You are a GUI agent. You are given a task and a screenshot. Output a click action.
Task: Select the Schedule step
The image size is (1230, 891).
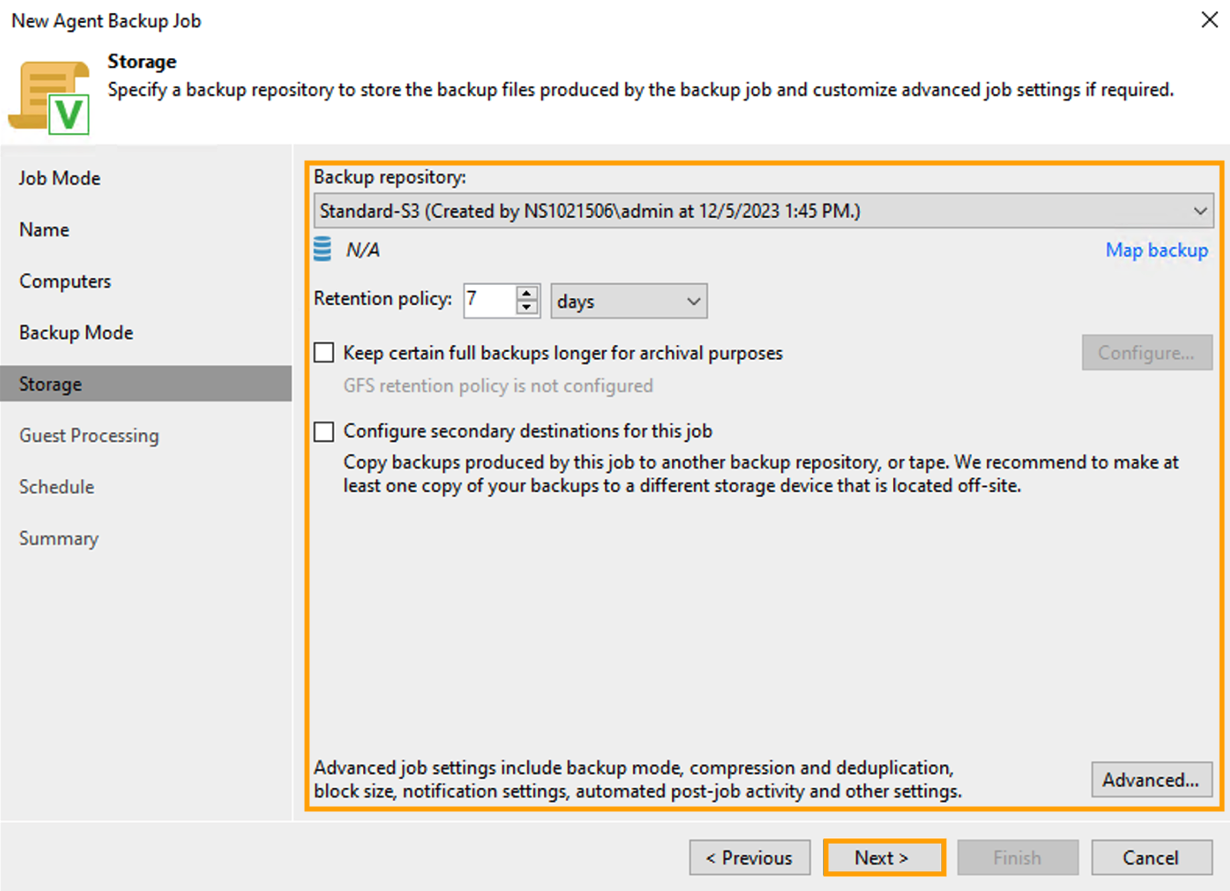pos(56,487)
